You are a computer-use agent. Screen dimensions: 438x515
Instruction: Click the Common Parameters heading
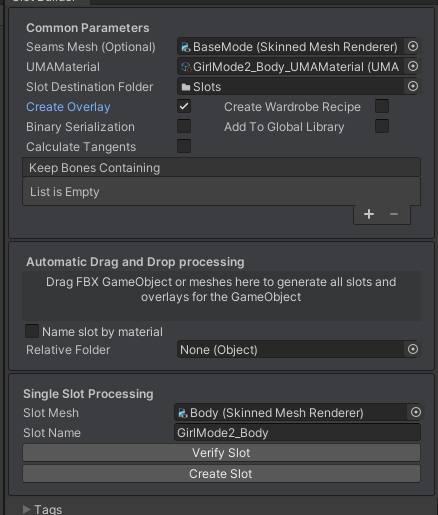[x=88, y=28]
